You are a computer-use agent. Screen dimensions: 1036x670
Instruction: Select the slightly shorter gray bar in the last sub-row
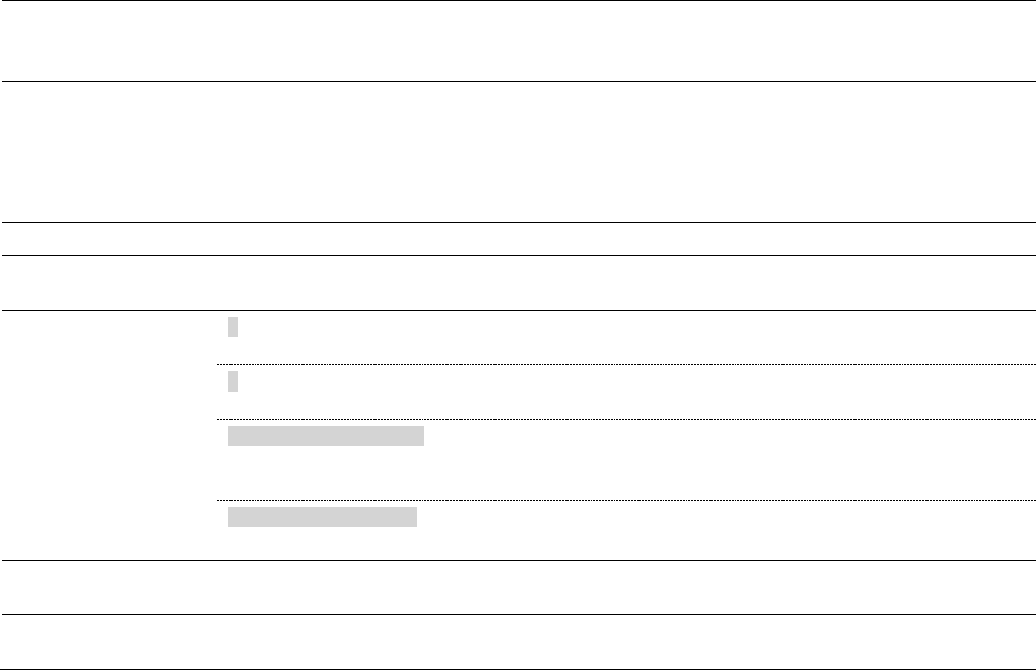[x=322, y=517]
